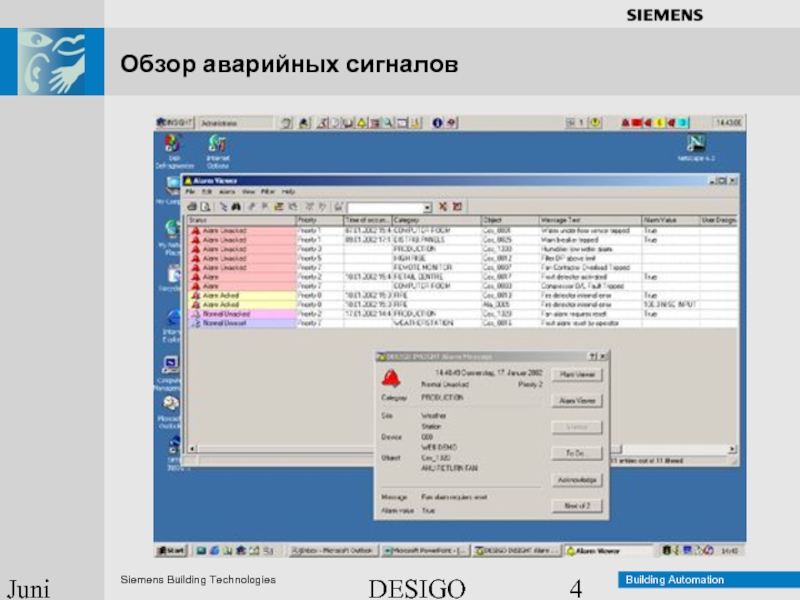Switch to Inbox Microsoft Outlook taskbar button
Image resolution: width=800 pixels, height=600 pixels.
click(x=333, y=551)
